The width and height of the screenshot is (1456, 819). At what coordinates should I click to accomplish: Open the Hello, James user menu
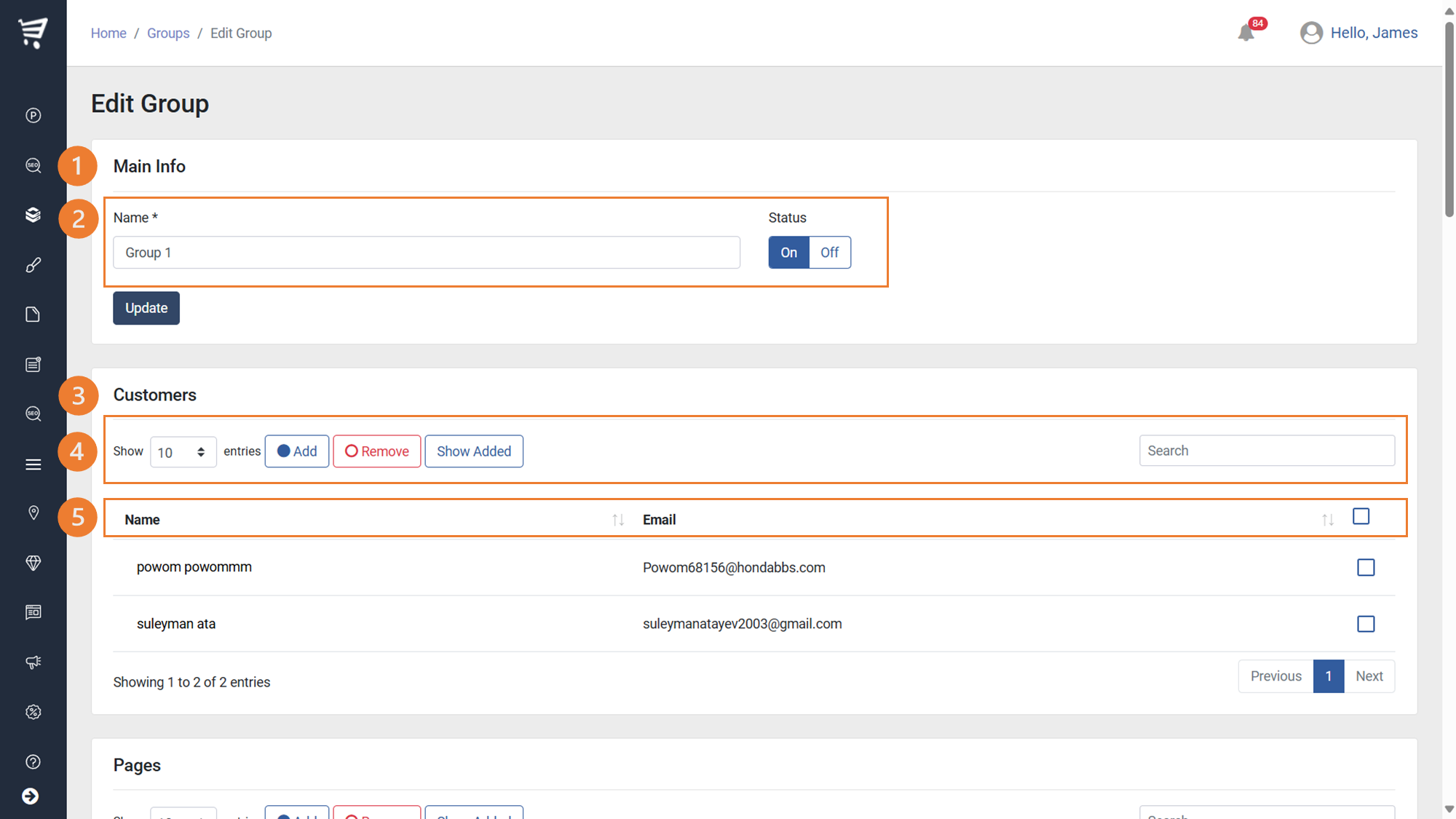[x=1373, y=33]
